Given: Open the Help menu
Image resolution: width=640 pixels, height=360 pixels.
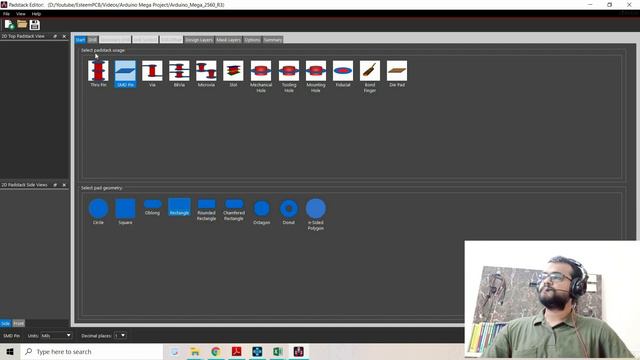Looking at the screenshot, I should 36,14.
